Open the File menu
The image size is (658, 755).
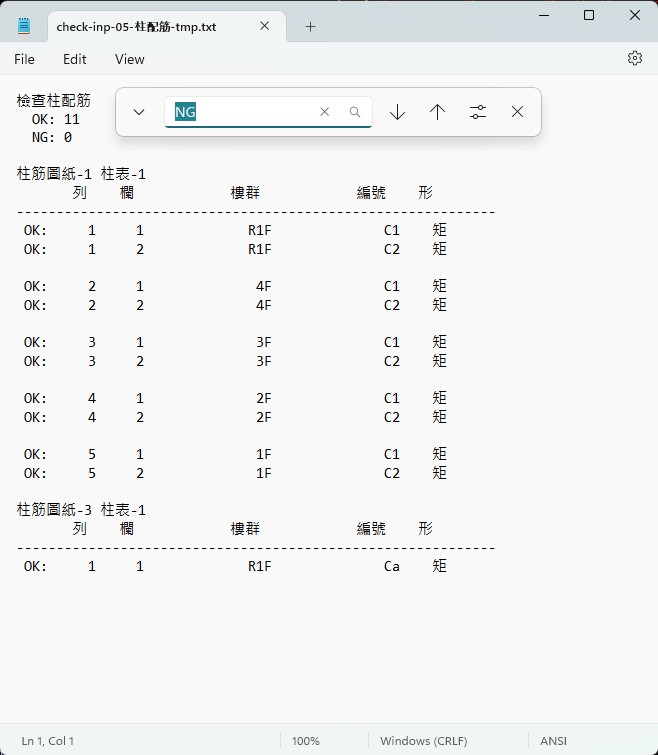tap(24, 59)
